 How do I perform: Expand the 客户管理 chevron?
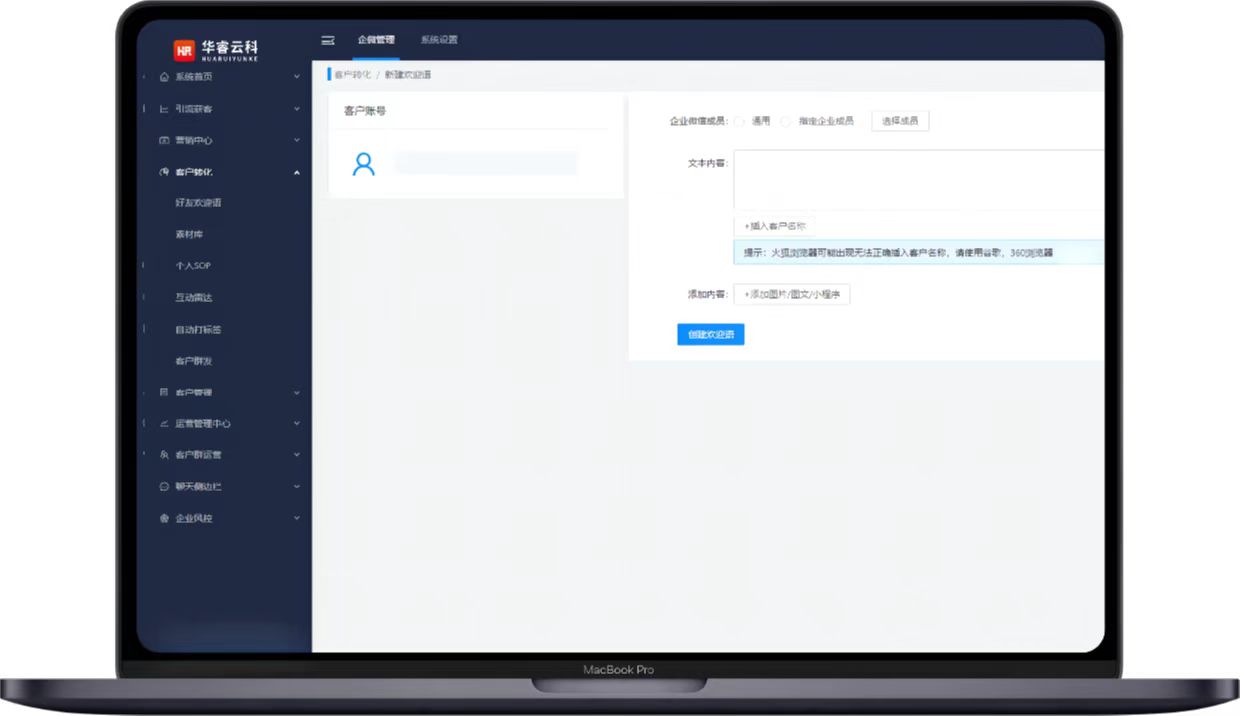coord(297,393)
